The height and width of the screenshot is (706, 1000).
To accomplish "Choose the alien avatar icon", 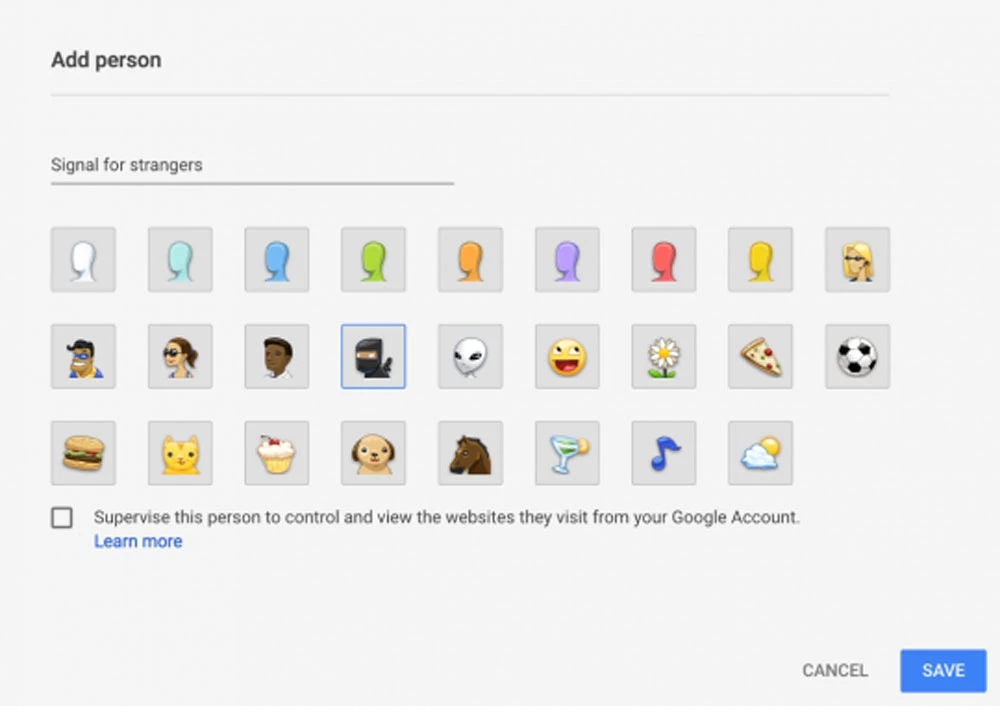I will 470,356.
